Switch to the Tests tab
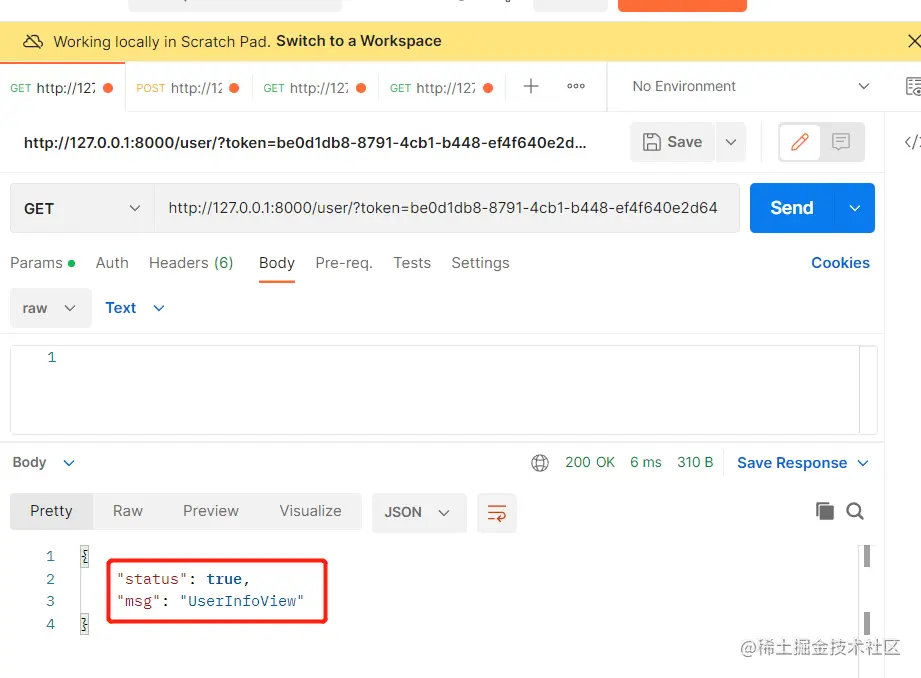 pos(412,263)
